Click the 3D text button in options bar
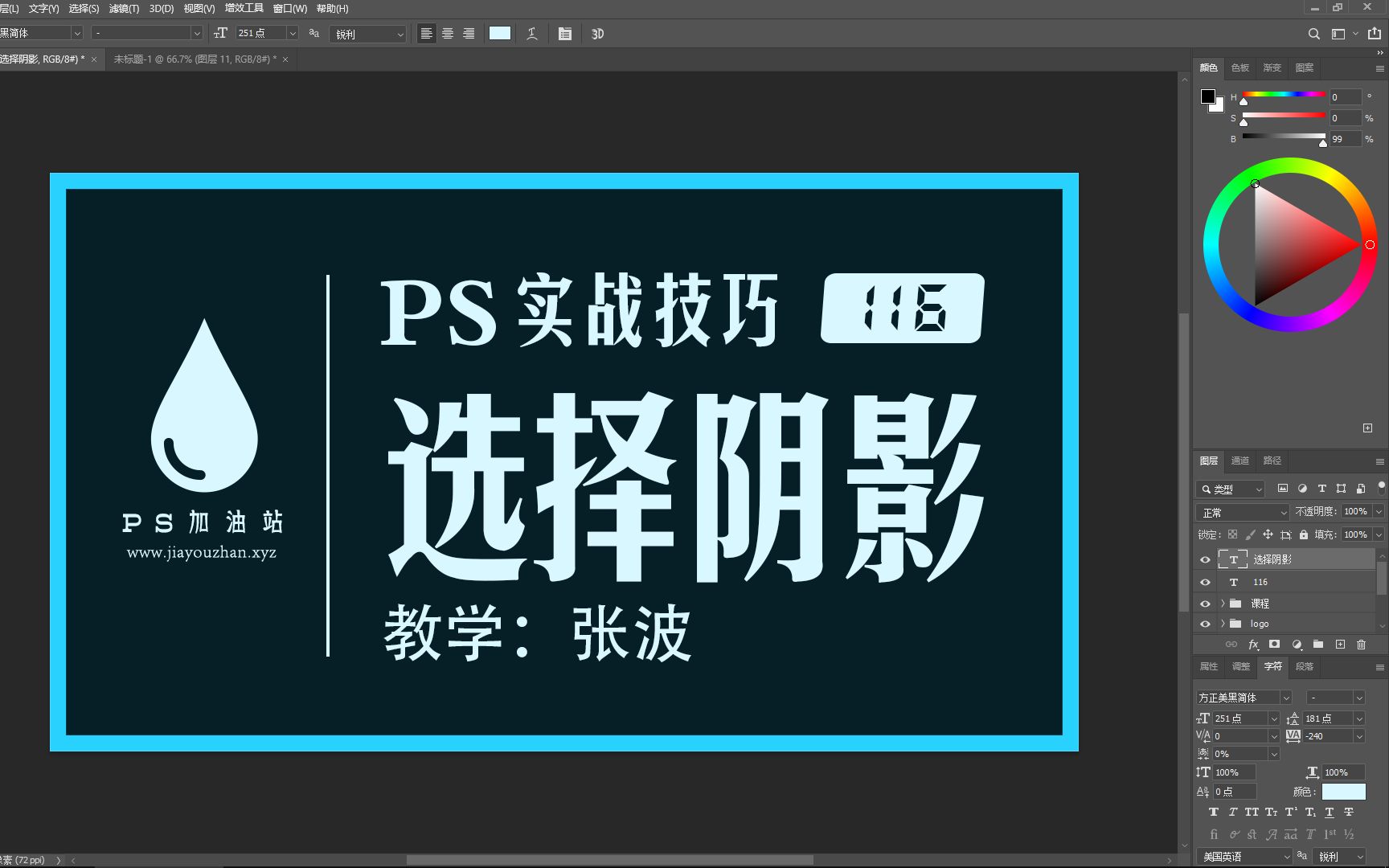 597,34
